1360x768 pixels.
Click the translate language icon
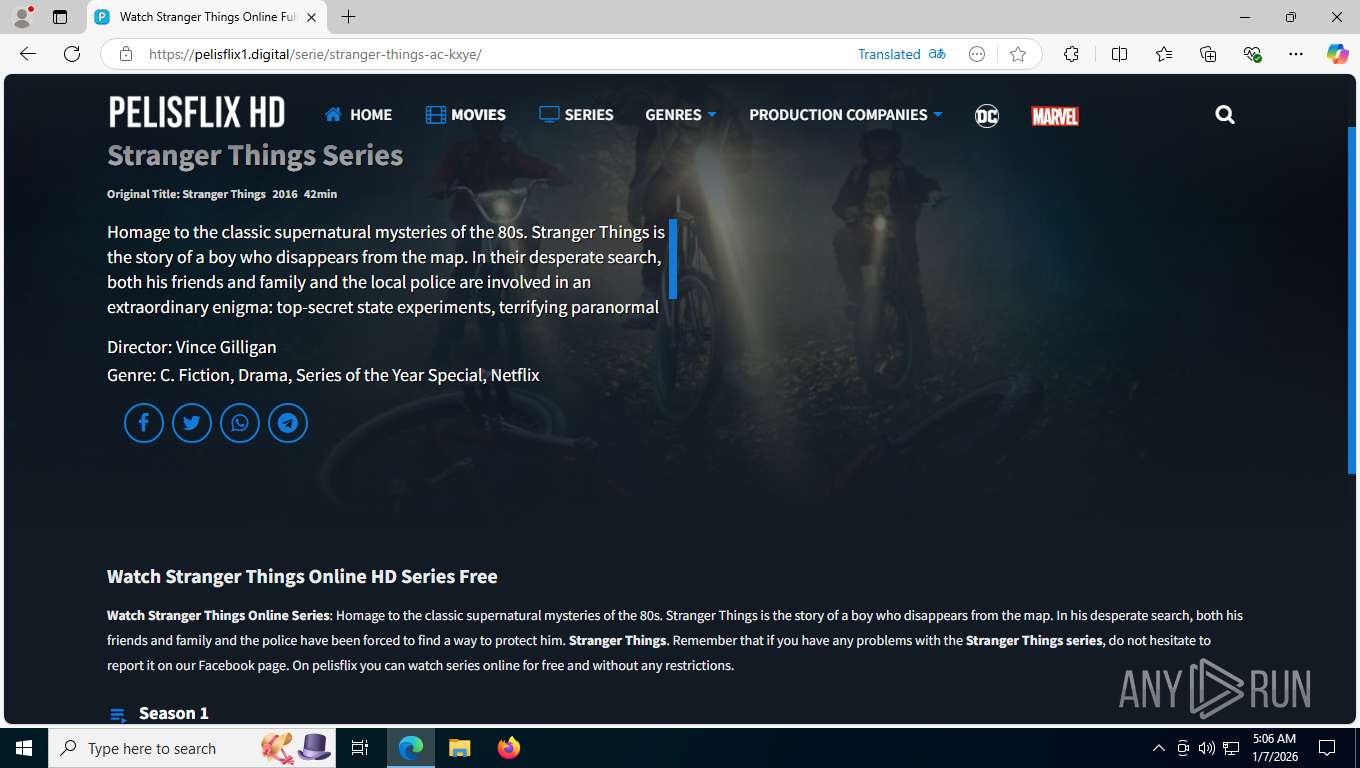[x=937, y=54]
